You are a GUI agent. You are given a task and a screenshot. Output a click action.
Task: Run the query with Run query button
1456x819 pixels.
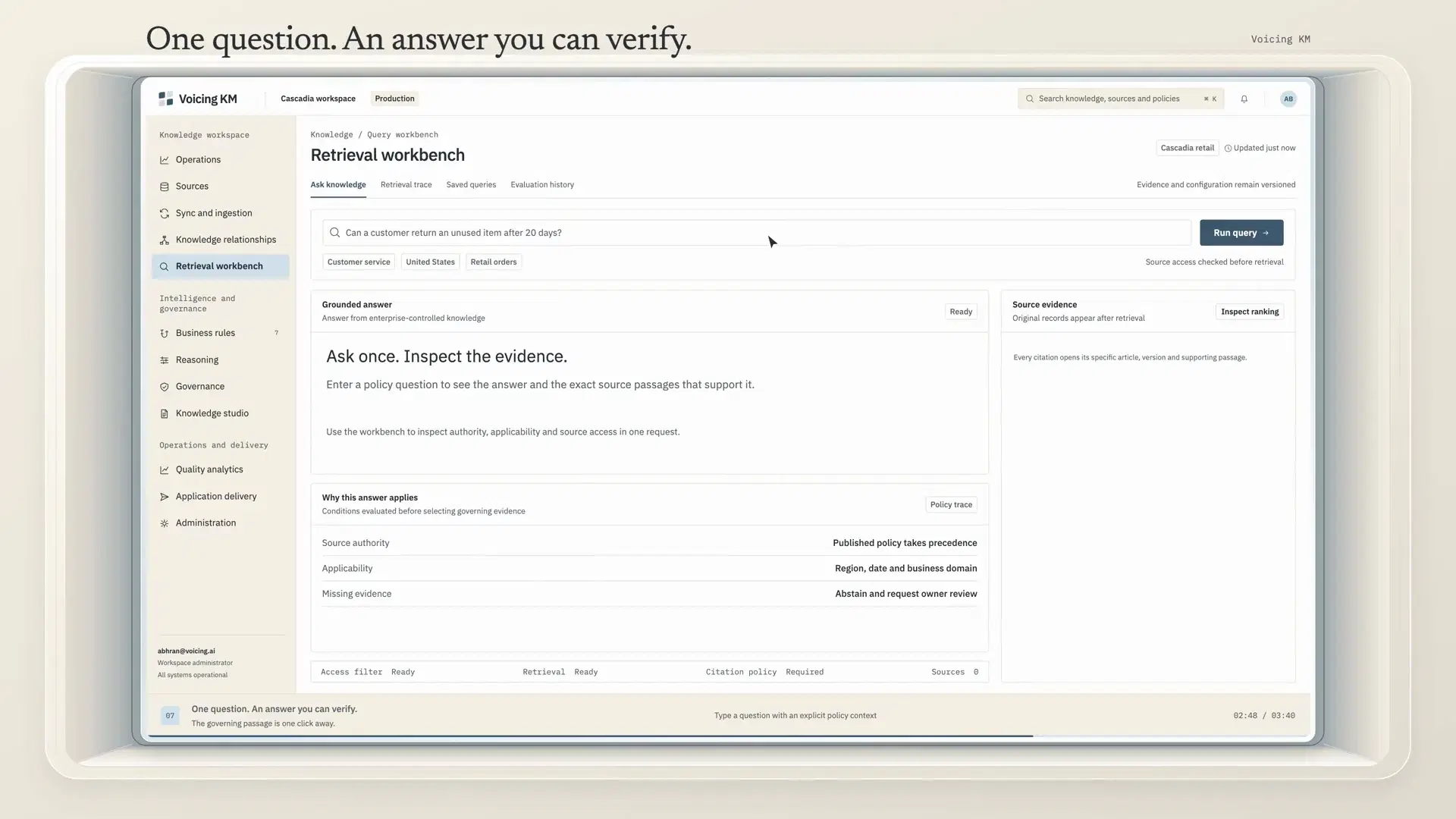coord(1241,233)
